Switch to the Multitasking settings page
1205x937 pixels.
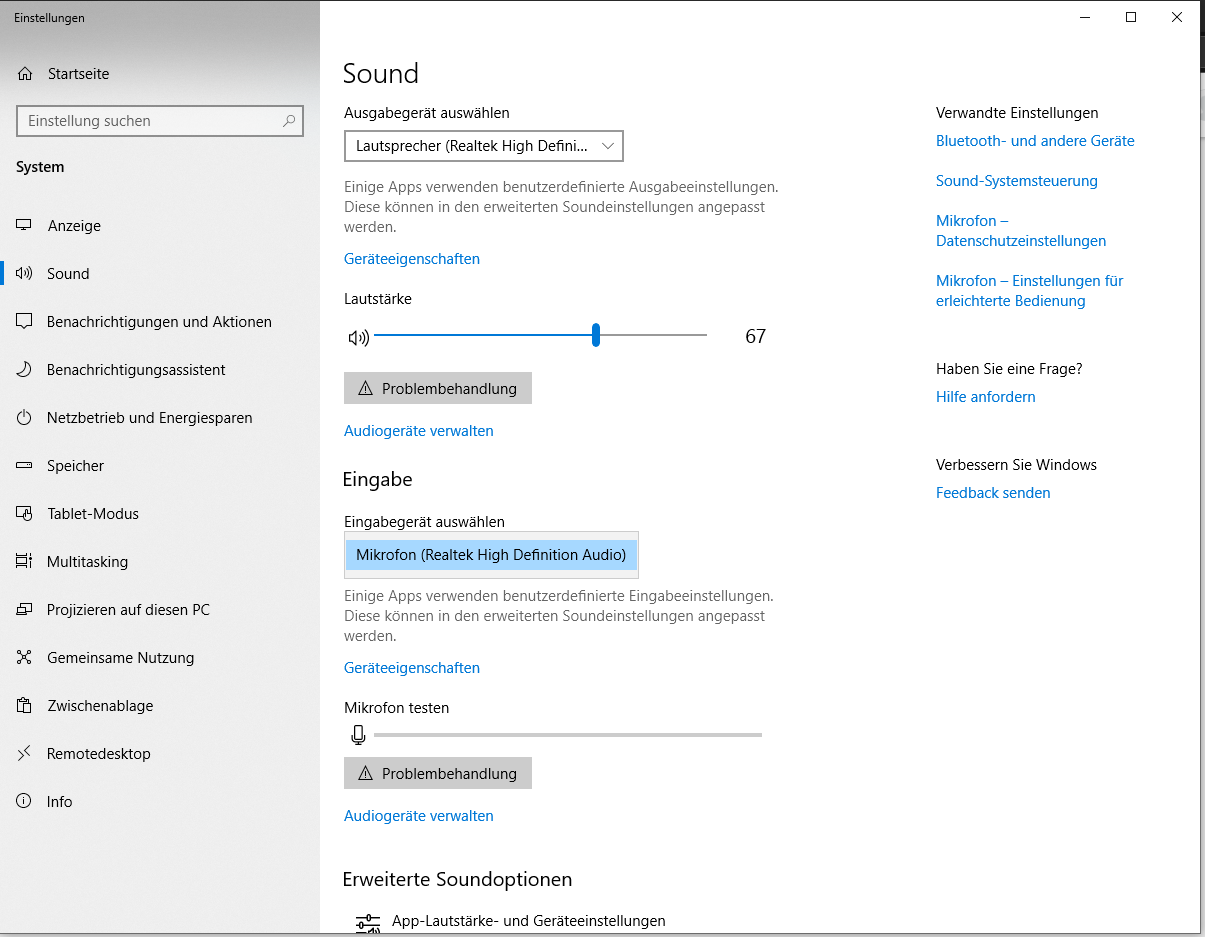click(87, 562)
